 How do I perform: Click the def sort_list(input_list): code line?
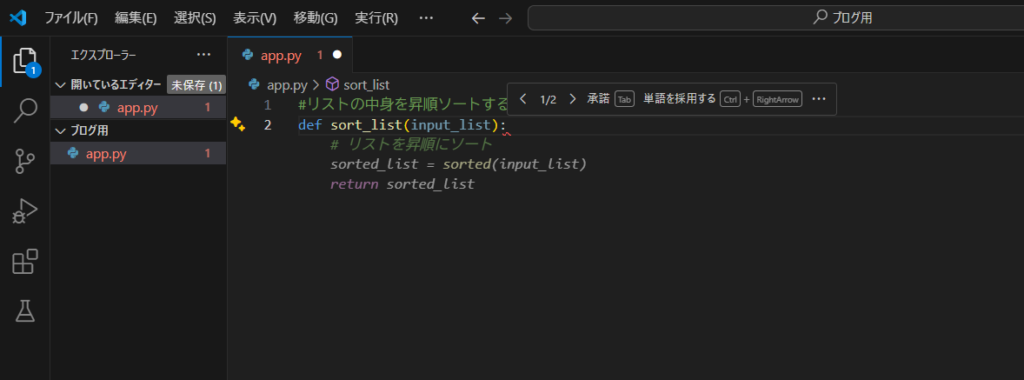point(402,125)
